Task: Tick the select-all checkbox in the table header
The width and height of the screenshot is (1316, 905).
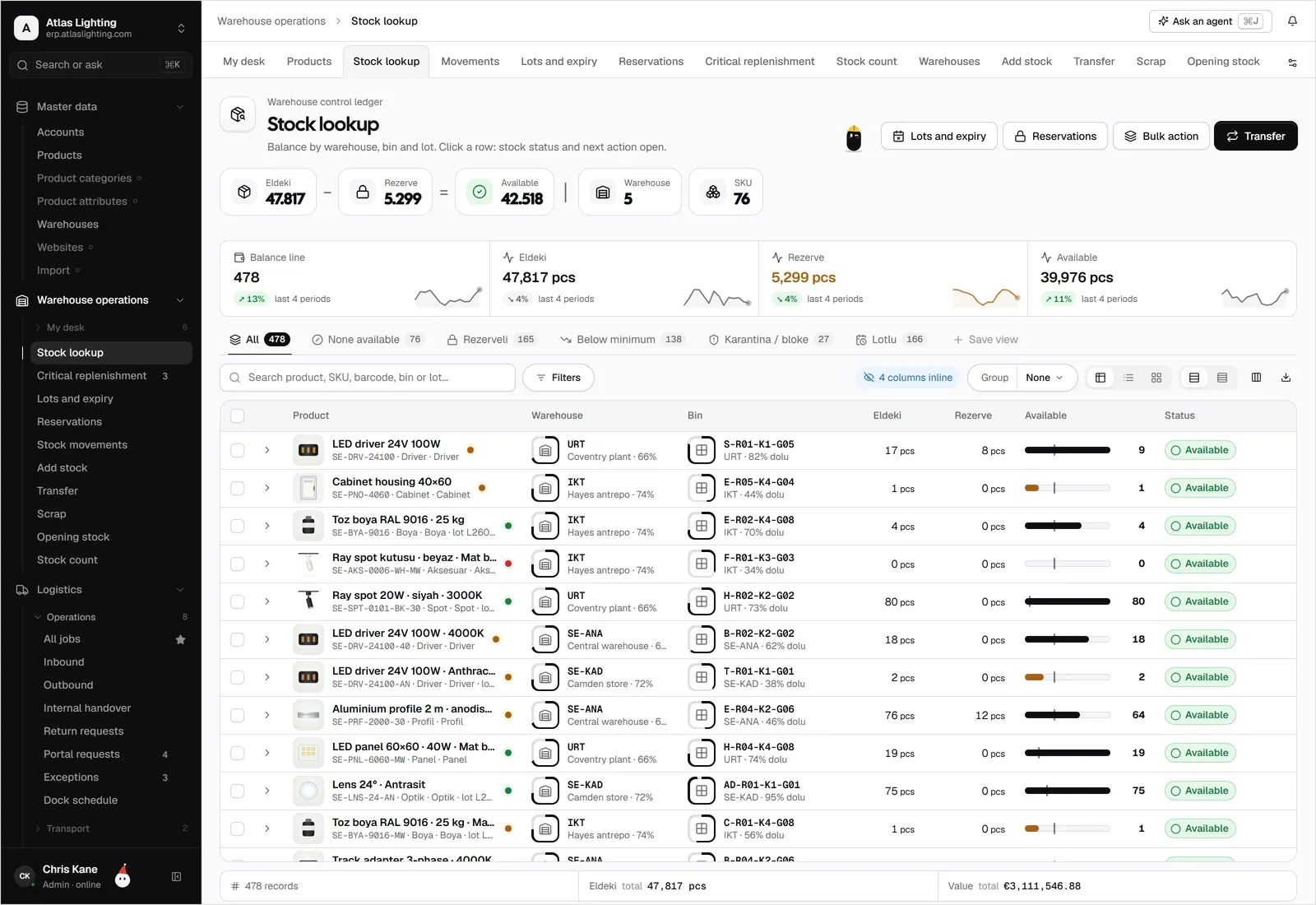Action: 238,416
